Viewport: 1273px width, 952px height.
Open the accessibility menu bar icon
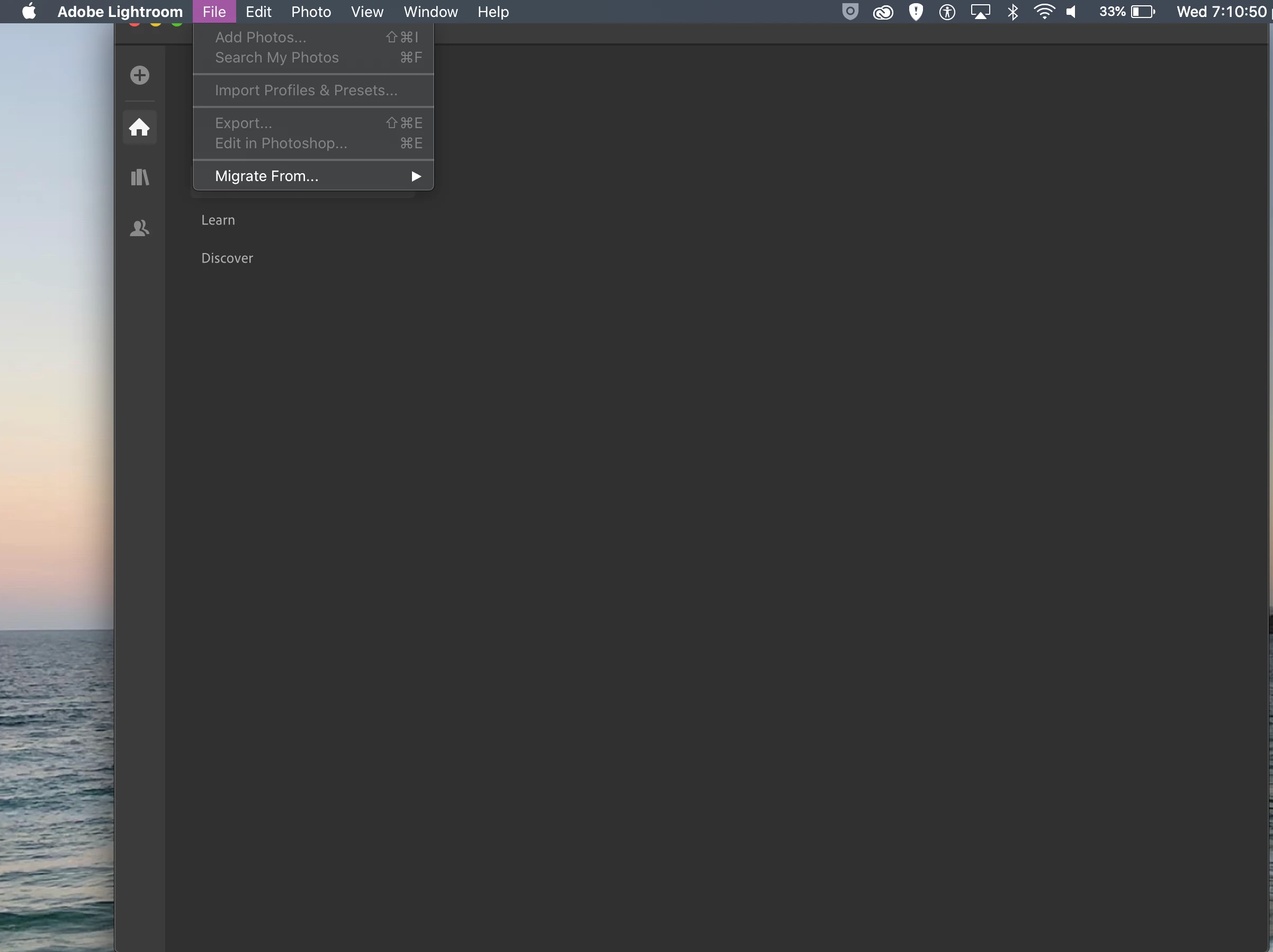947,12
